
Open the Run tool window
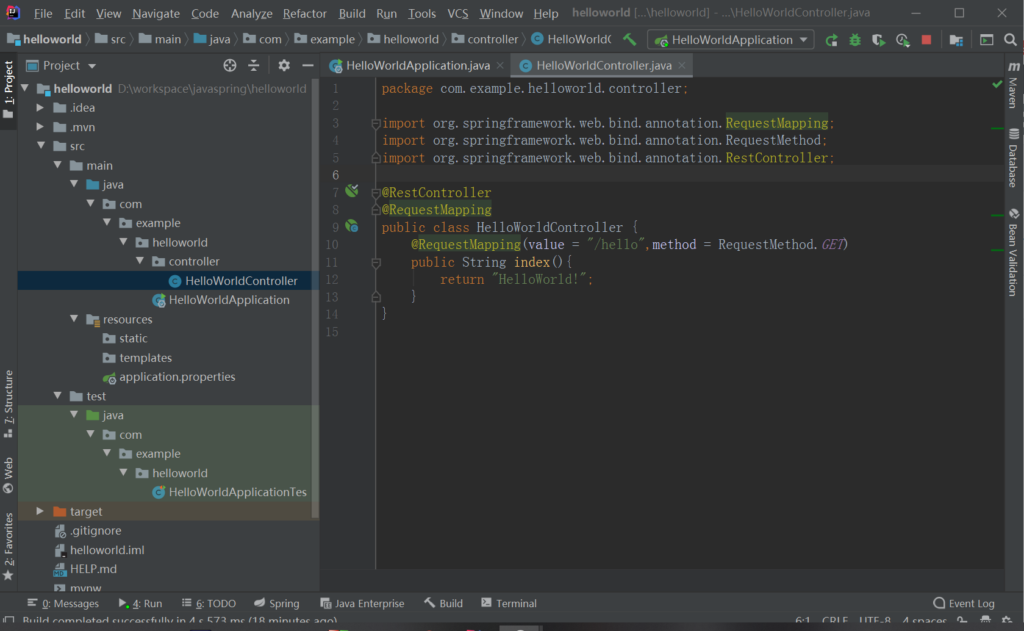click(x=140, y=603)
